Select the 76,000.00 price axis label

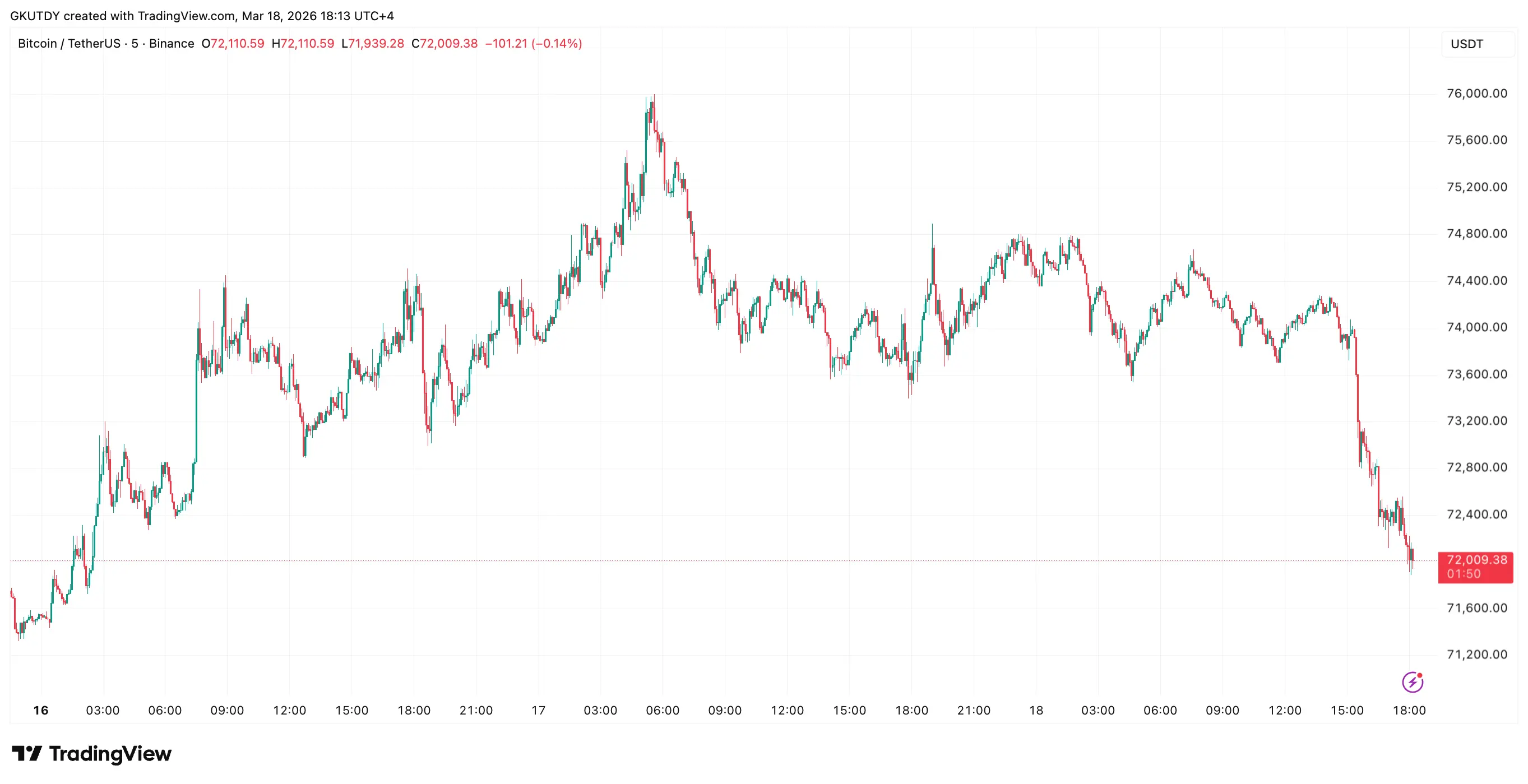(1476, 93)
